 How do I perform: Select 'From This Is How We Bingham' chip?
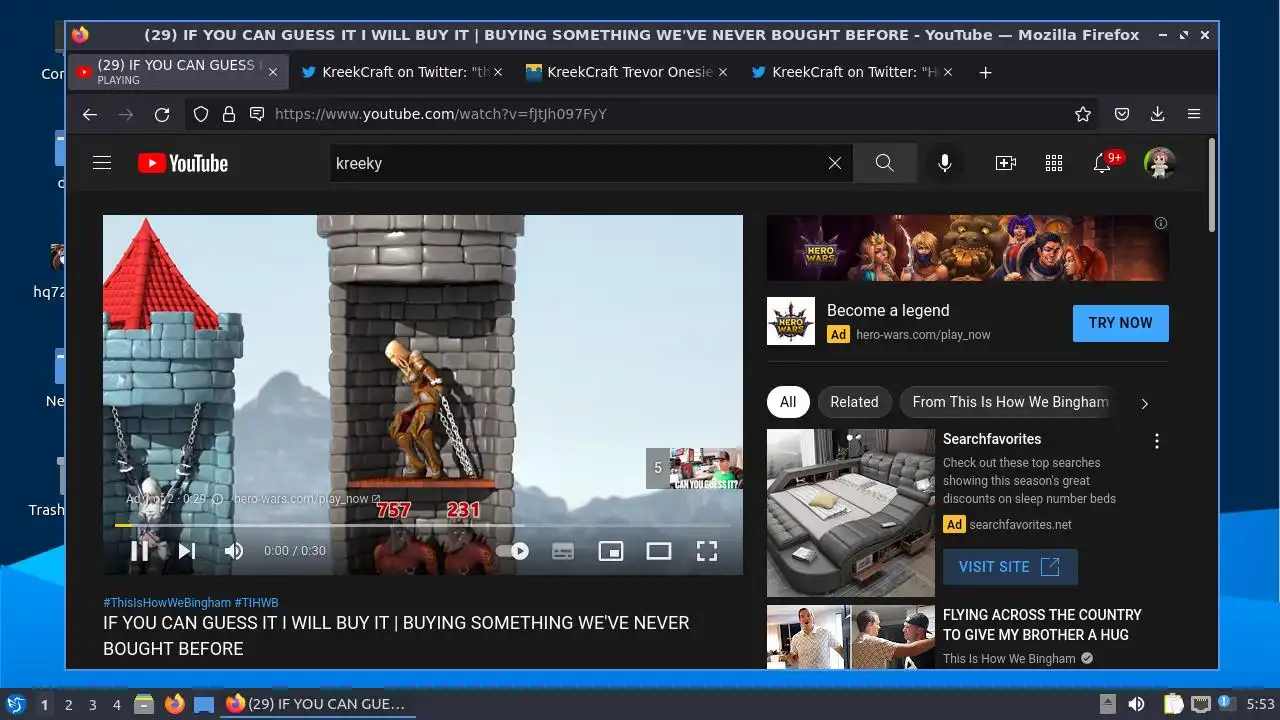pyautogui.click(x=1010, y=402)
